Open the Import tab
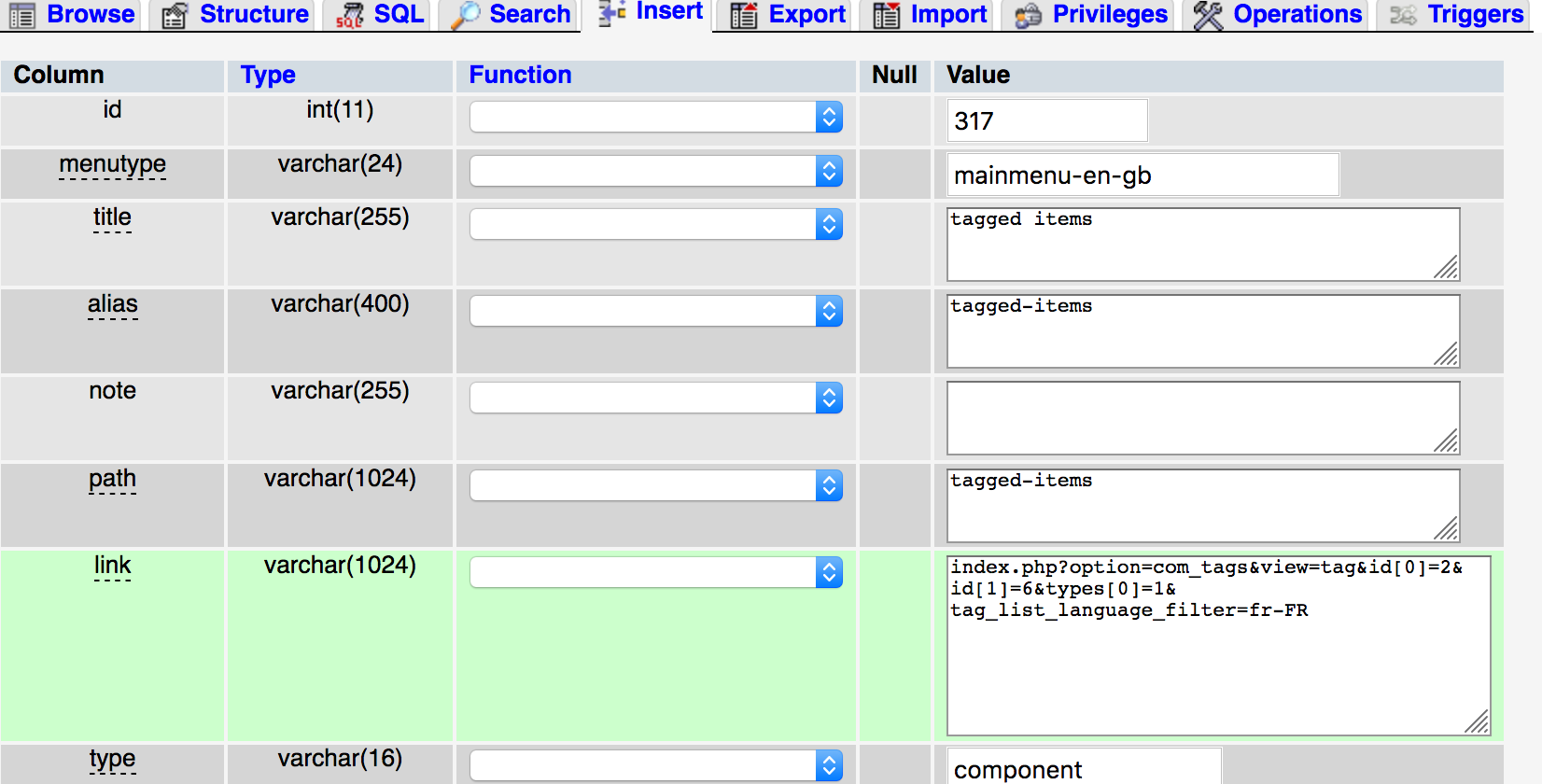This screenshot has height=784, width=1542. point(948,14)
